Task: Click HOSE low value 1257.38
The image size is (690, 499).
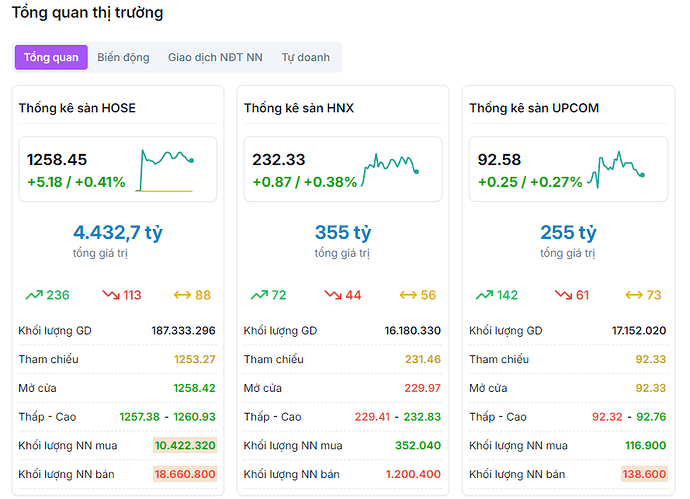Action: tap(139, 416)
